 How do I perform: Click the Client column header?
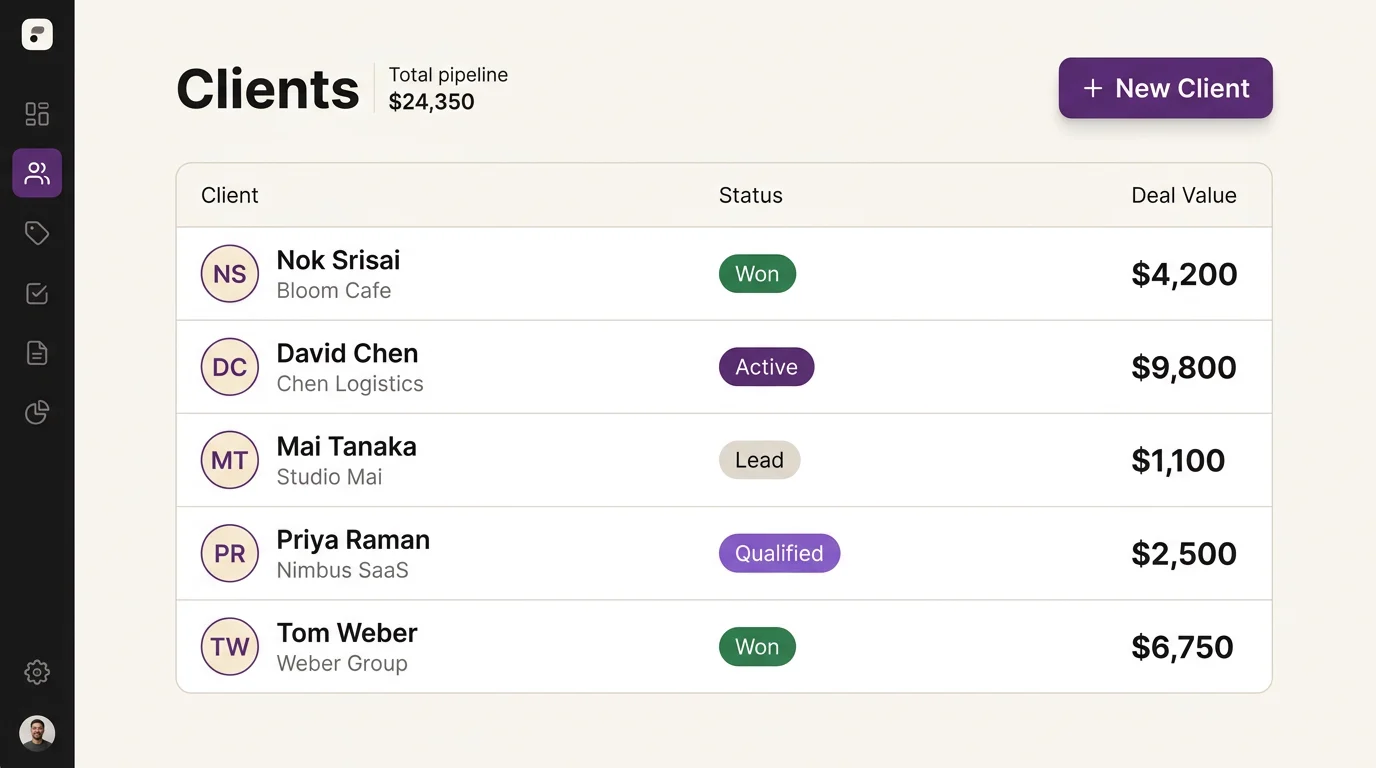coord(230,195)
